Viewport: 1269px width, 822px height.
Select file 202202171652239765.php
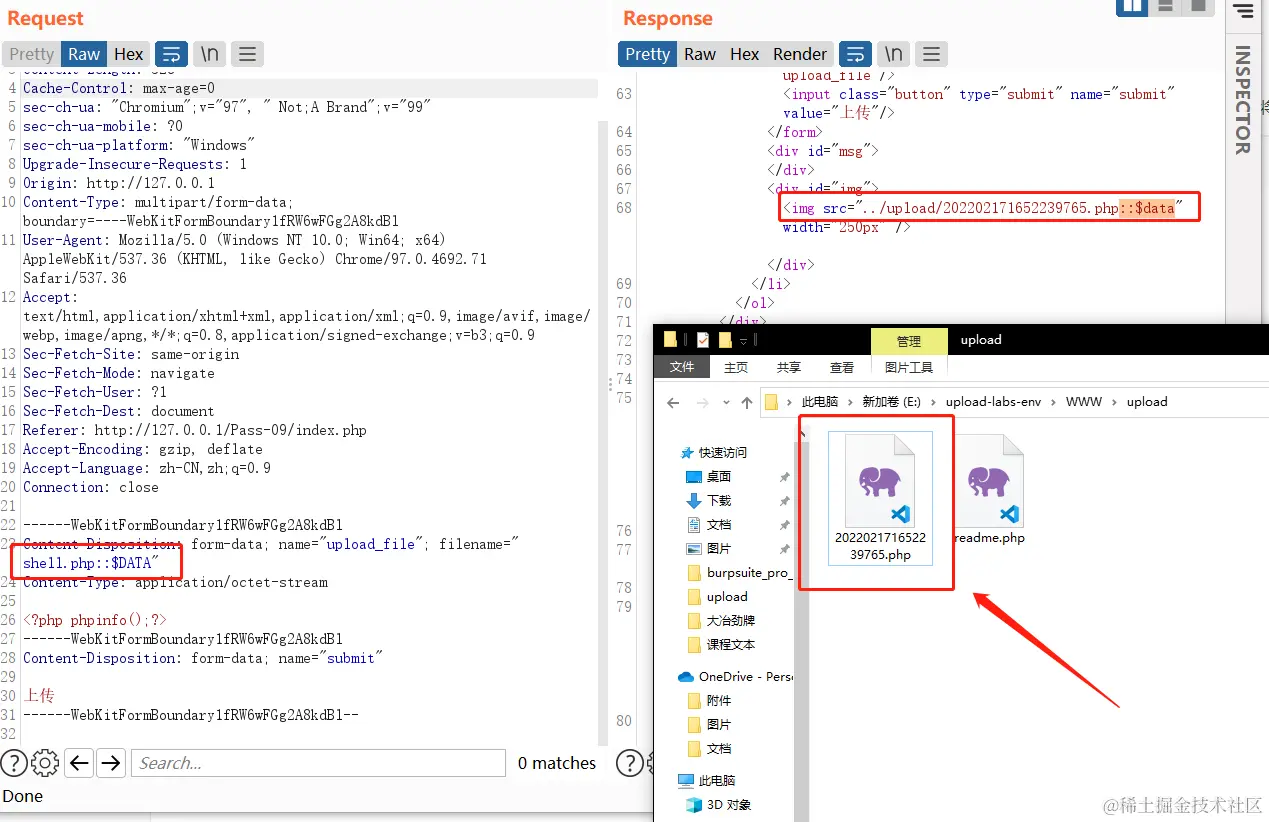tap(881, 498)
